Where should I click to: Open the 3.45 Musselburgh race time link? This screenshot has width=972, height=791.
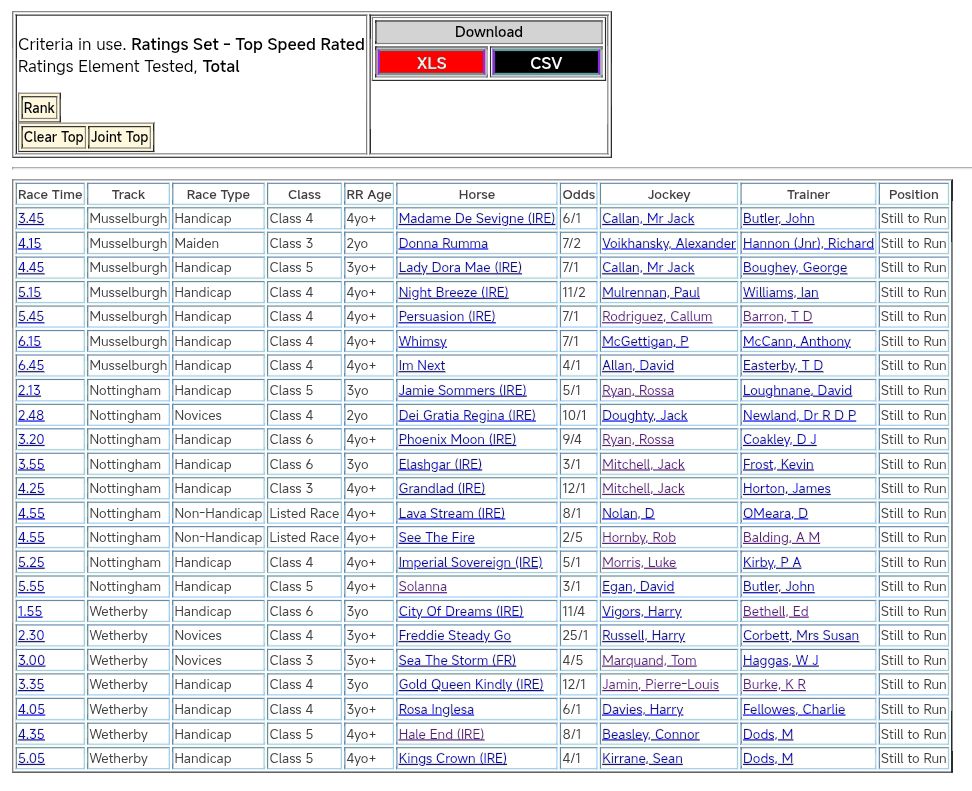30,219
